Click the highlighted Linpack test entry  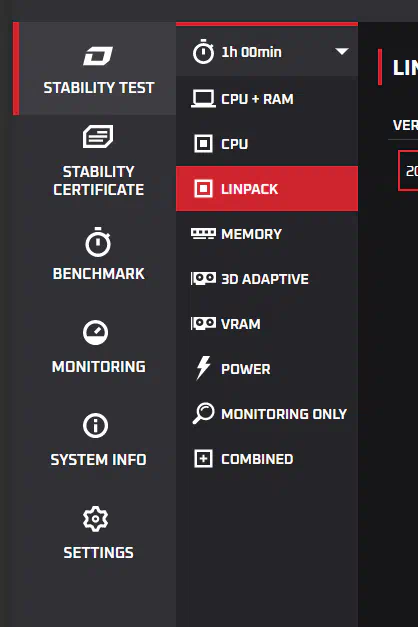267,189
